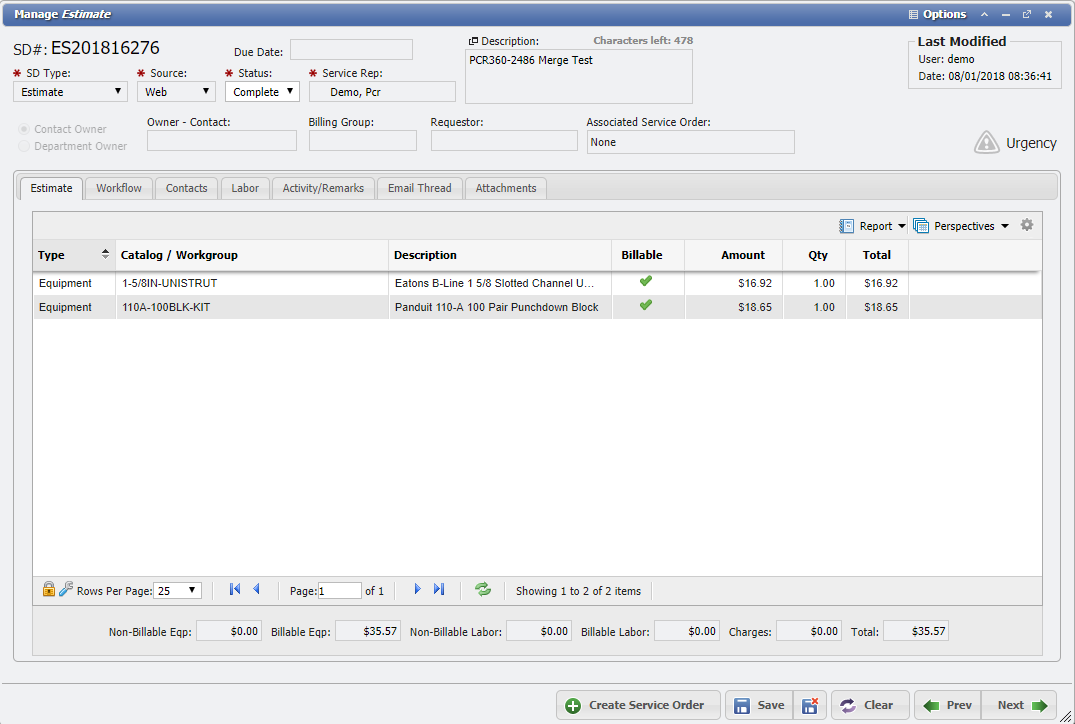This screenshot has height=724, width=1075.
Task: Click the Create Service Order button
Action: coord(636,705)
